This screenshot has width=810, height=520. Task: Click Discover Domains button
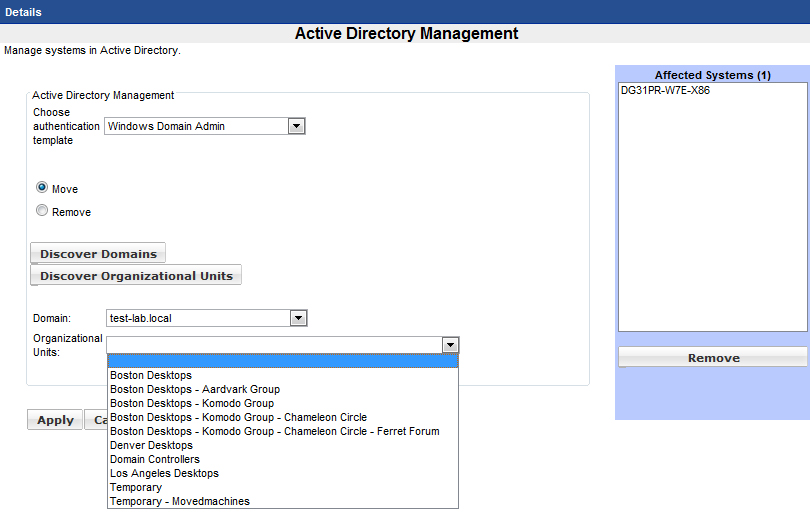(98, 254)
